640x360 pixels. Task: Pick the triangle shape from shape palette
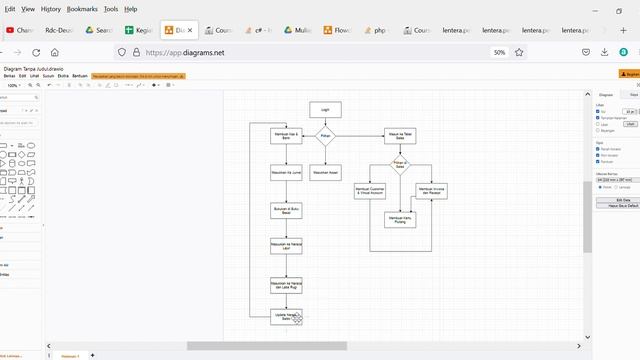3,164
